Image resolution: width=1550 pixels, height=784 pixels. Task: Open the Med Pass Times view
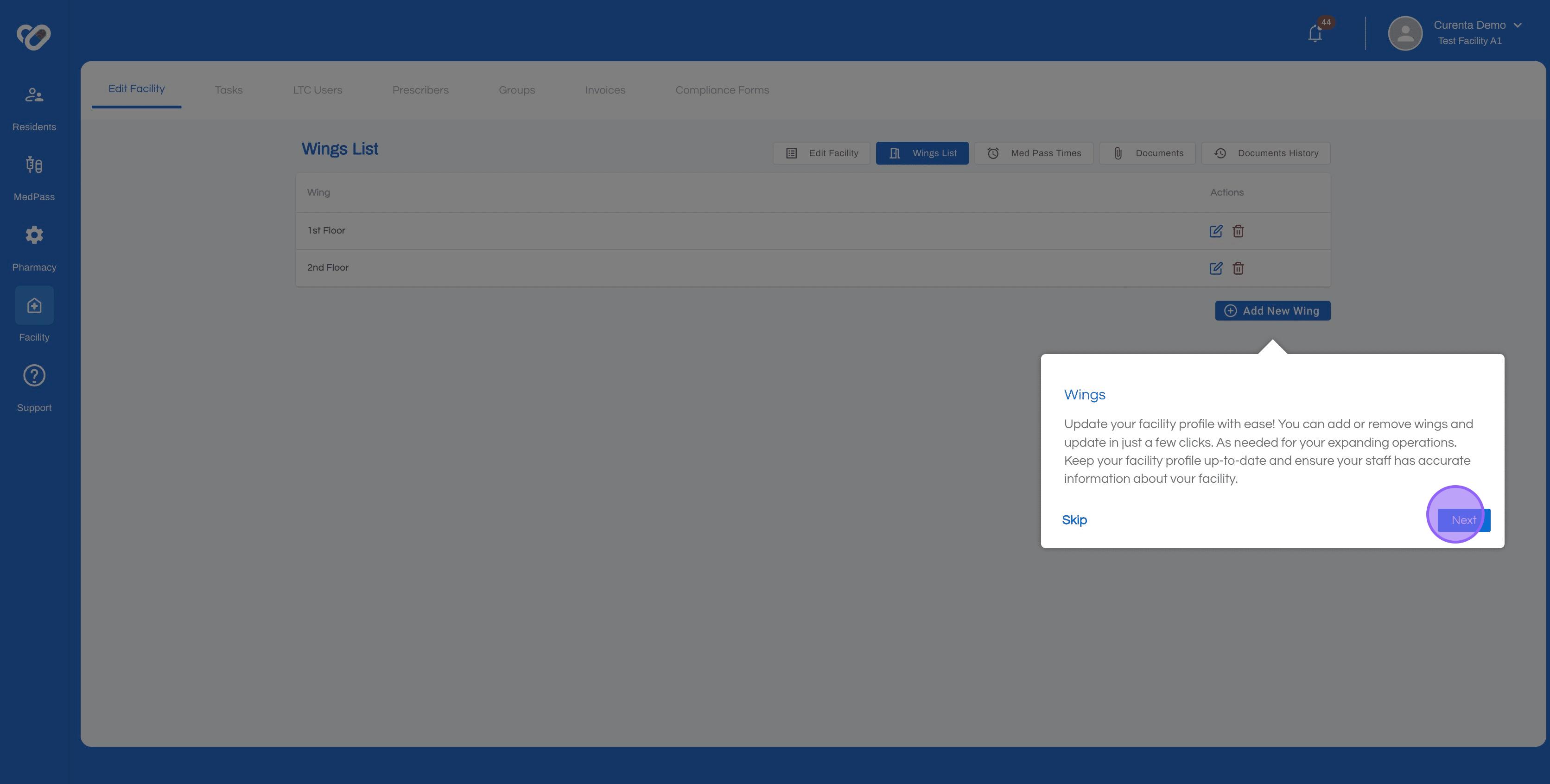point(1034,153)
